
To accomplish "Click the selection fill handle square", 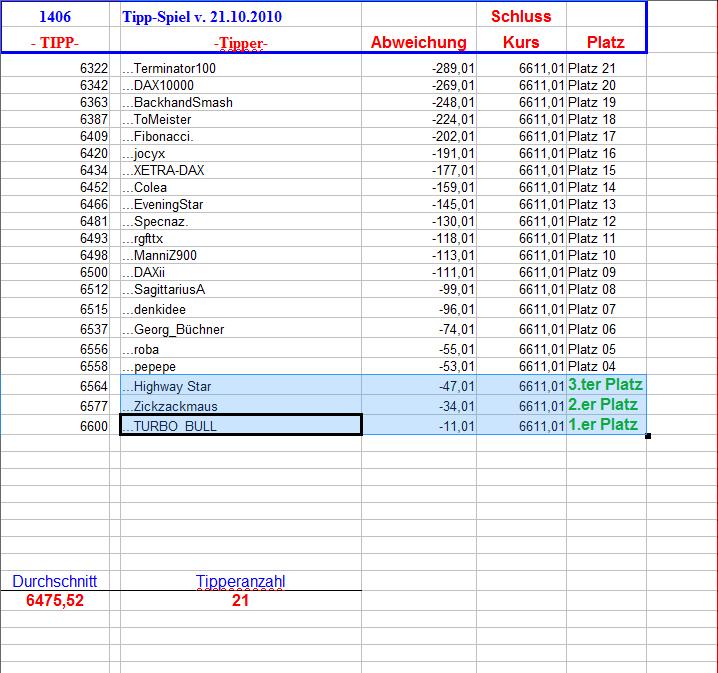I will (x=647, y=436).
